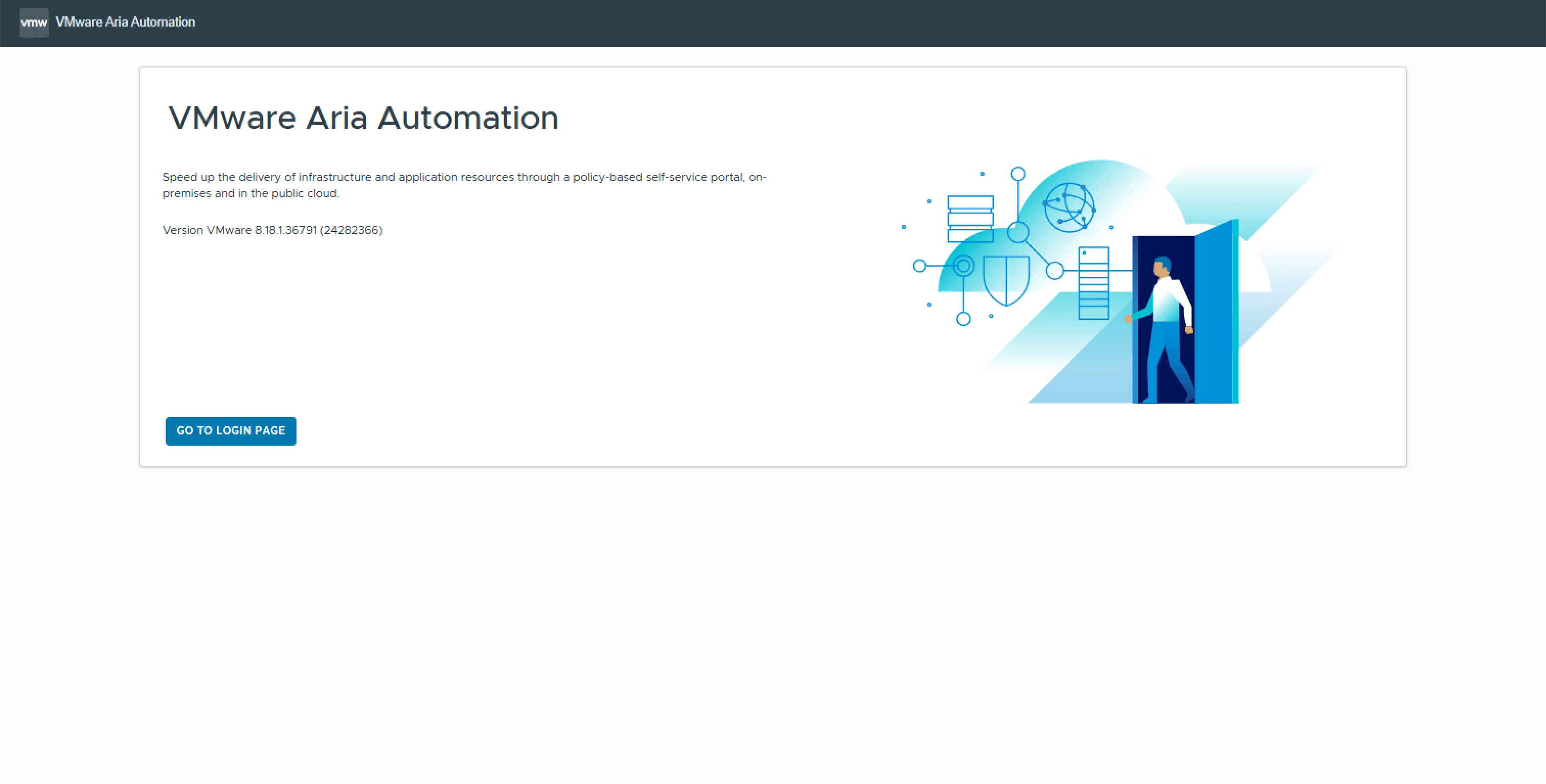The width and height of the screenshot is (1546, 784).
Task: Click the central hub node circle in illustration
Action: [x=1018, y=232]
